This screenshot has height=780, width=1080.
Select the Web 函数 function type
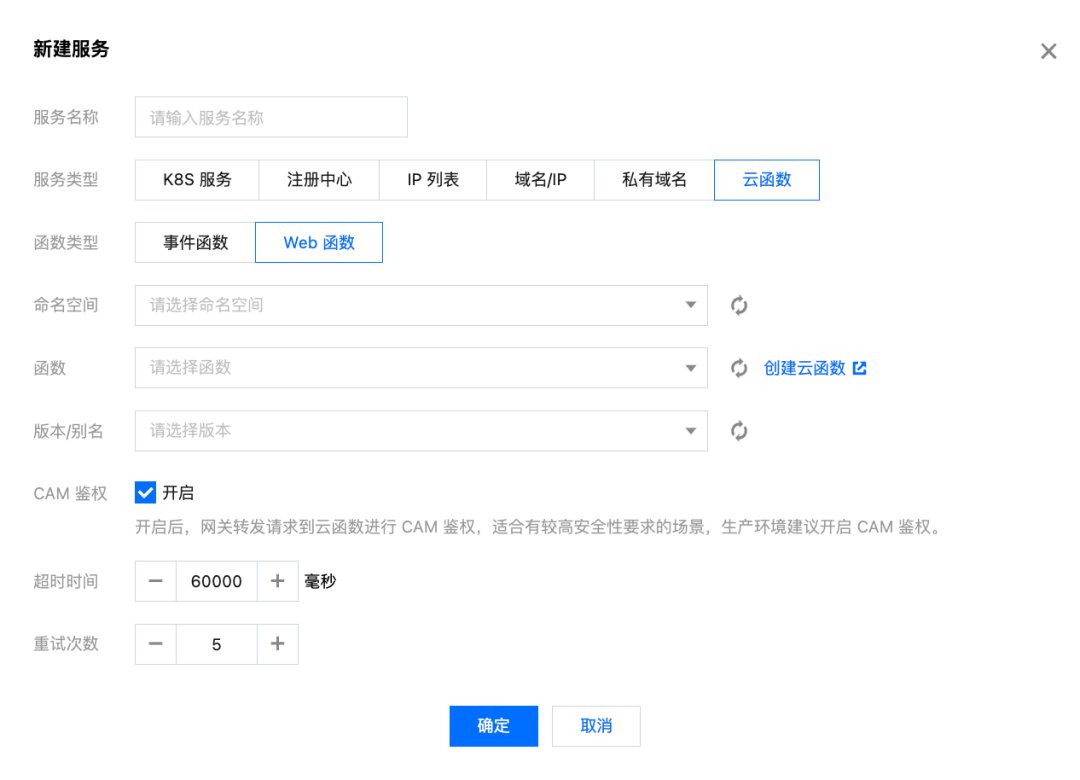(319, 243)
